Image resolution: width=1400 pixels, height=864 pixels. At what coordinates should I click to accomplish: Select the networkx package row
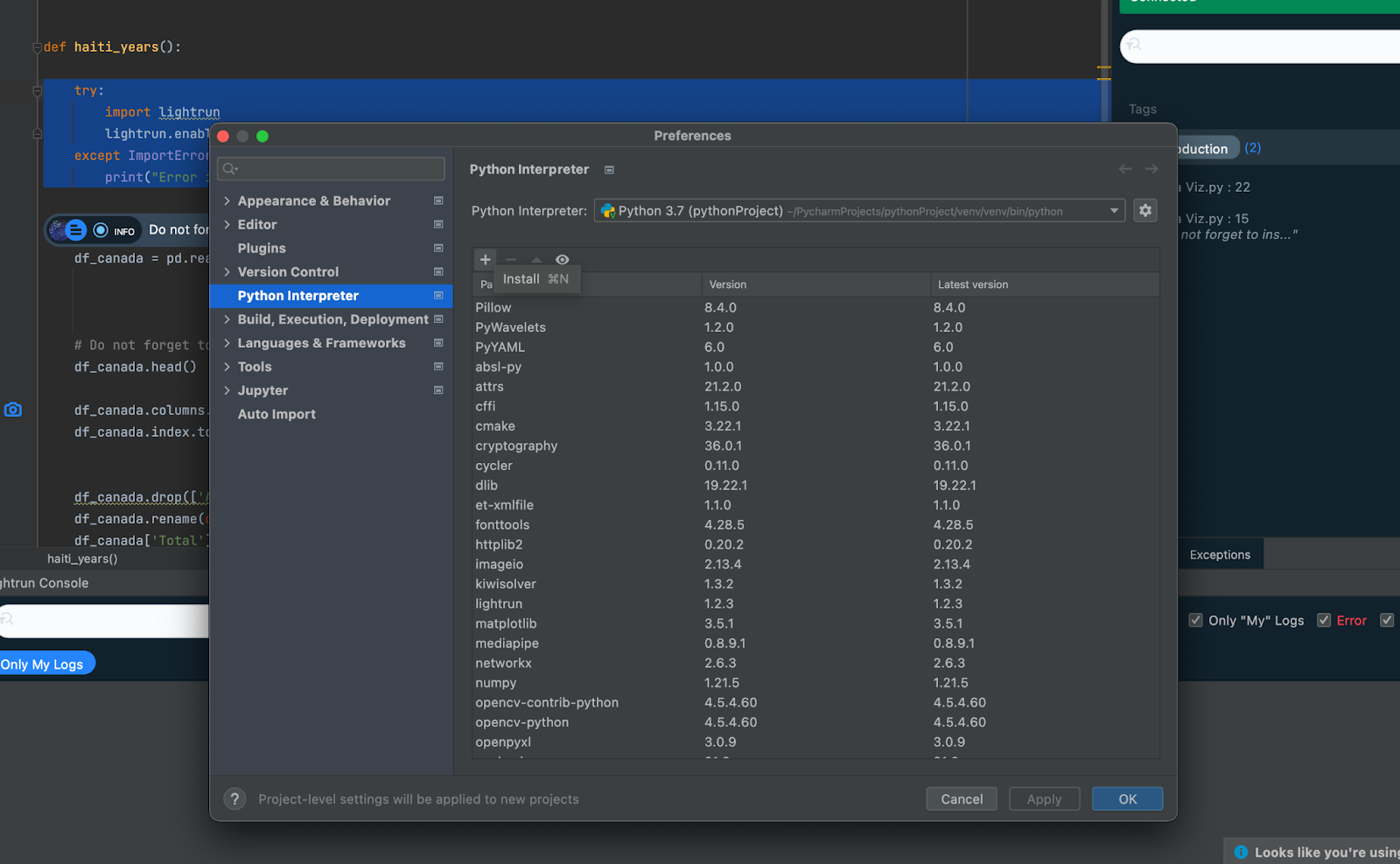point(815,663)
